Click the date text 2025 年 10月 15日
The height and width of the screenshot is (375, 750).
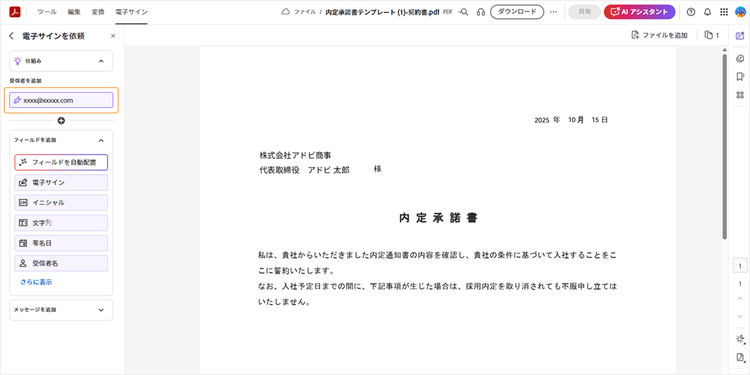571,120
